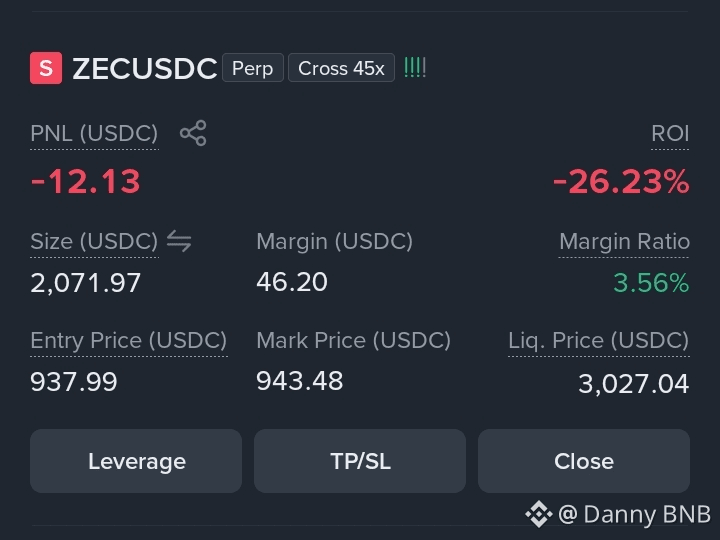This screenshot has height=540, width=720.
Task: Click the Perp contract tag
Action: (253, 68)
